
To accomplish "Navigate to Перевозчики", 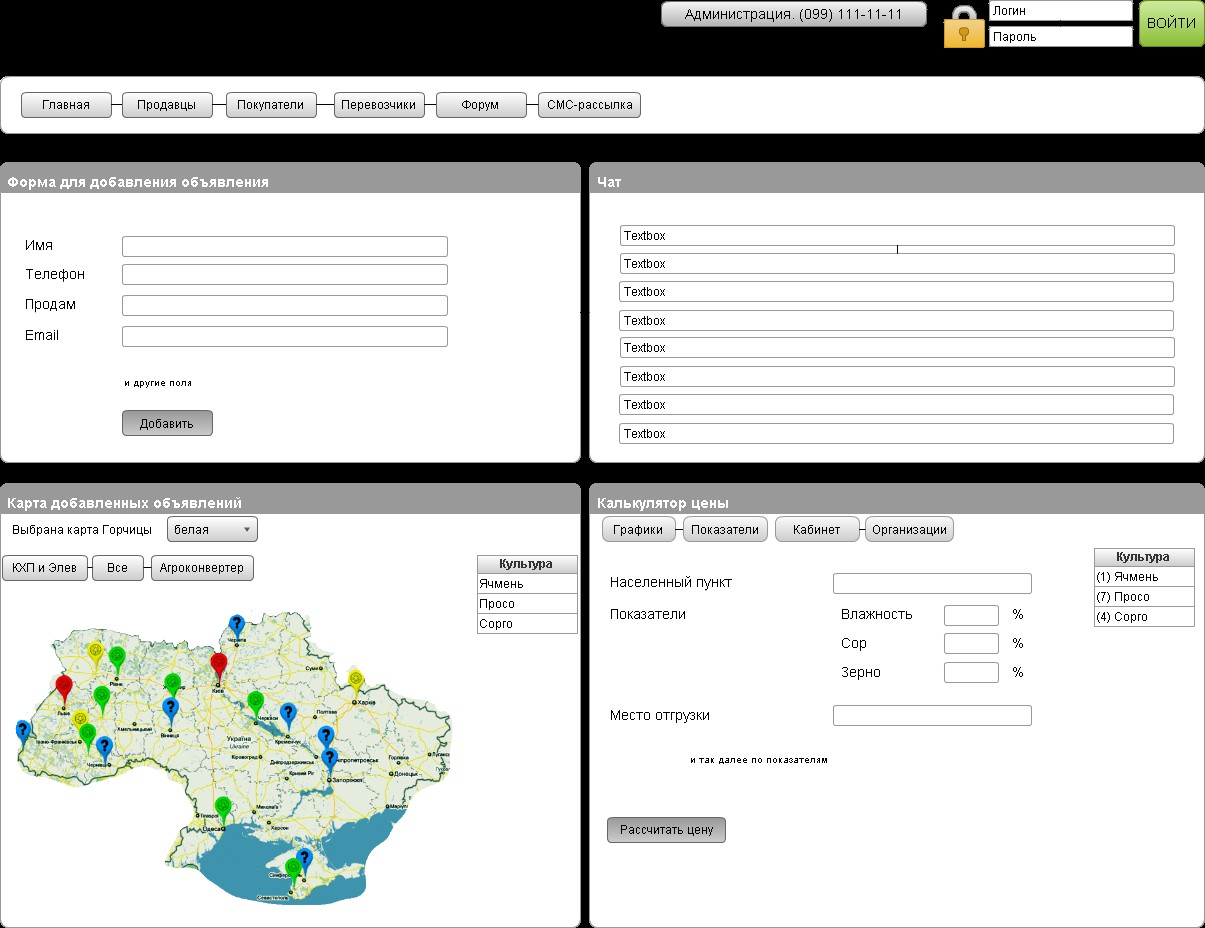I will tap(379, 105).
